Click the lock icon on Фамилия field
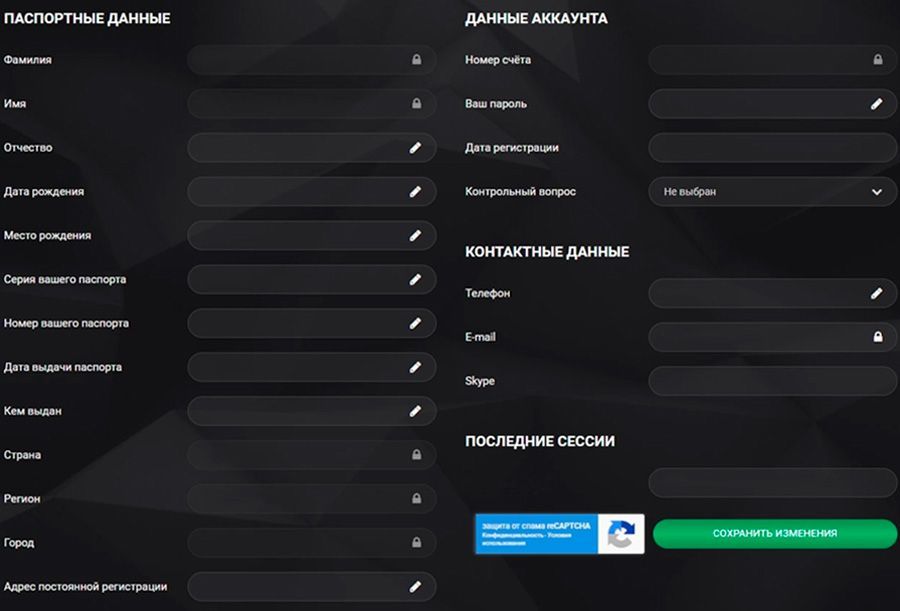Image resolution: width=900 pixels, height=611 pixels. 417,60
